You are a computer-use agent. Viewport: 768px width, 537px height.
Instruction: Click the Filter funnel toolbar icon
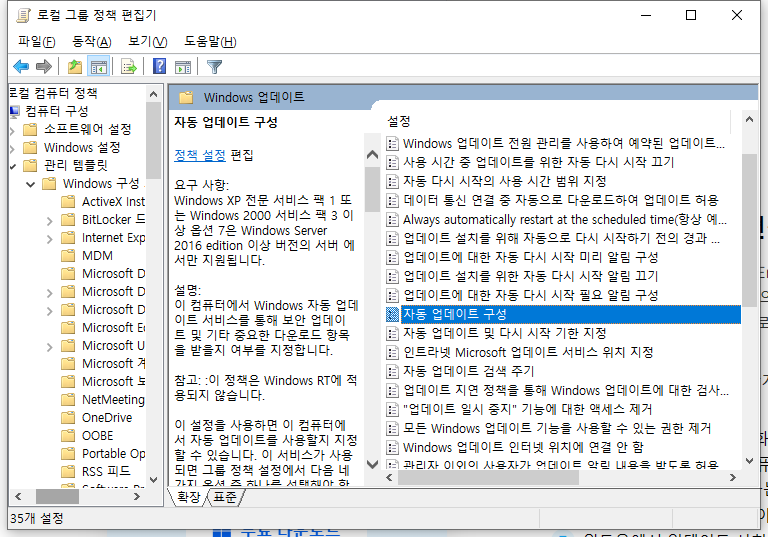pyautogui.click(x=215, y=67)
